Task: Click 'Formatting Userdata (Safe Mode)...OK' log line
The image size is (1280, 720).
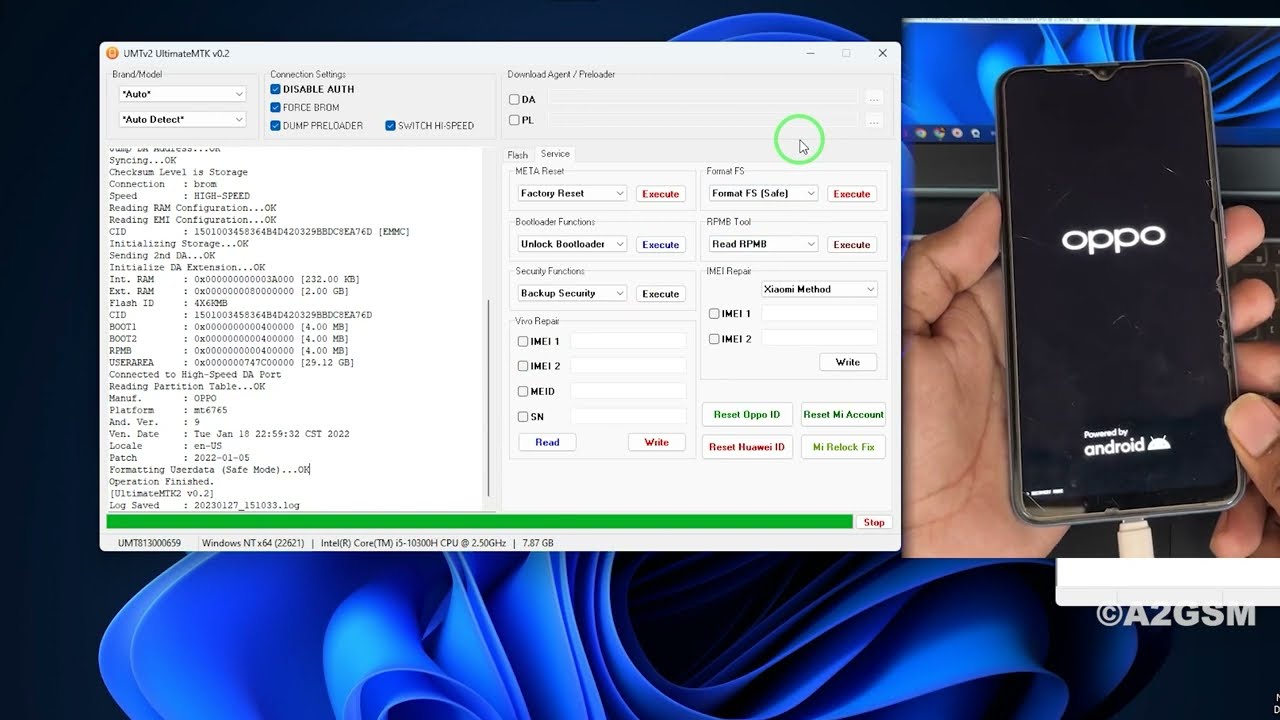Action: tap(209, 470)
